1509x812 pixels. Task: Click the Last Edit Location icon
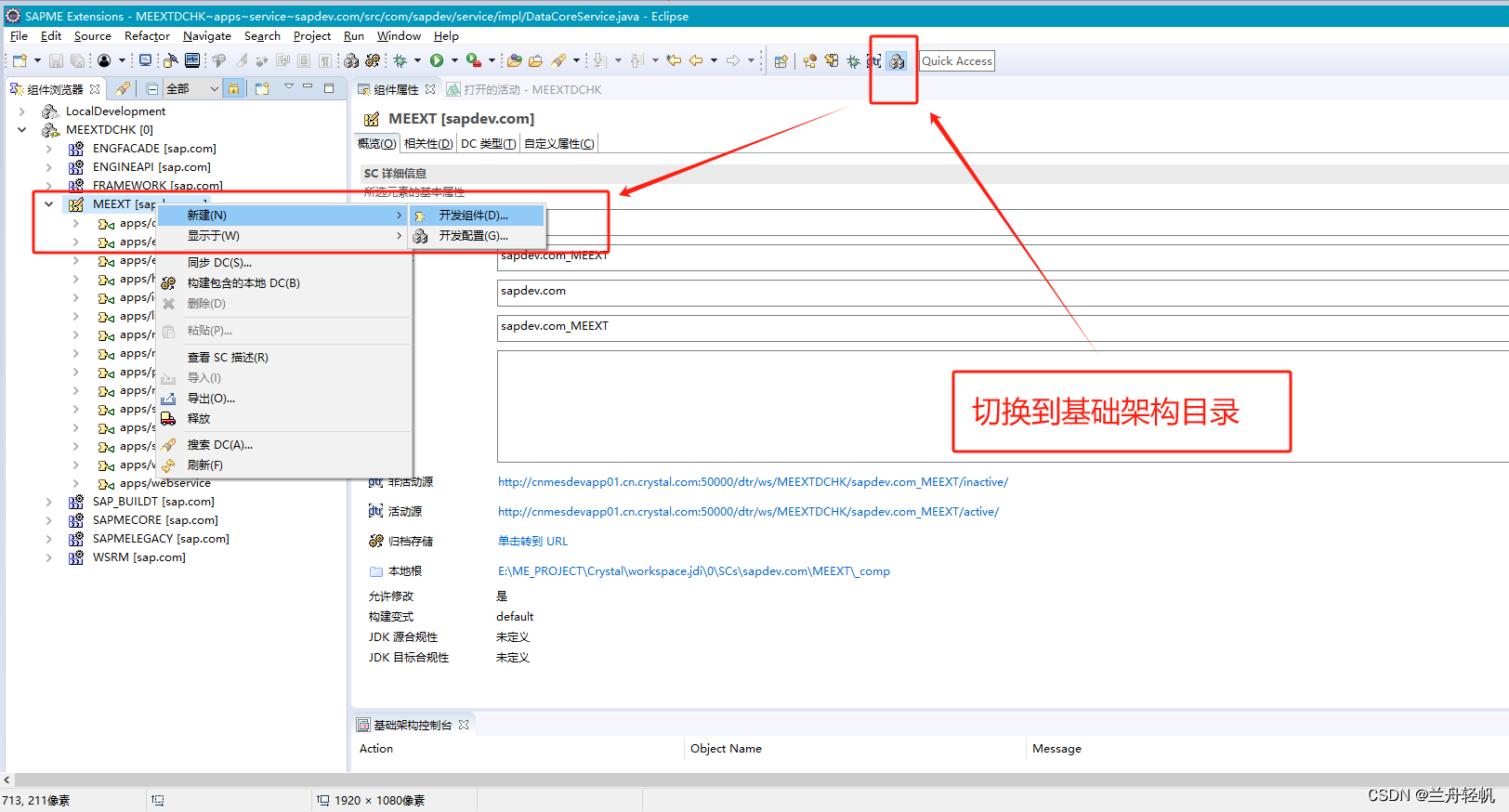click(674, 60)
